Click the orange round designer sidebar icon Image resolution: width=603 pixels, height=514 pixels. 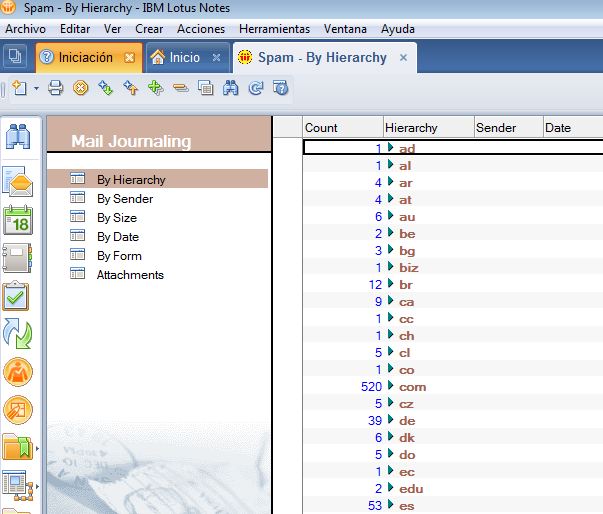(18, 409)
